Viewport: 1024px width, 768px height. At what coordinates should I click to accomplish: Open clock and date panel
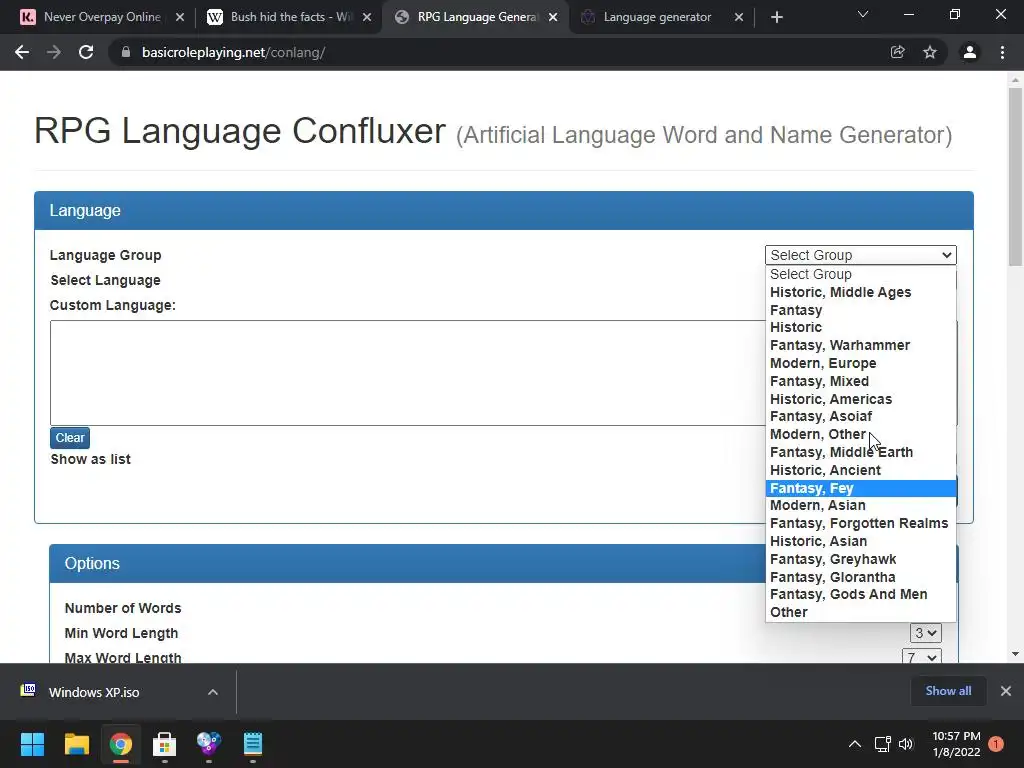tap(956, 744)
